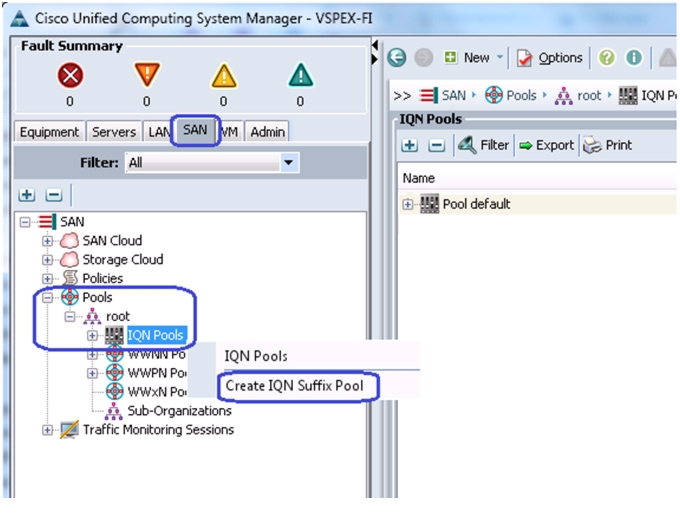This screenshot has height=532, width=680.
Task: Click the major faults orange triangle icon
Action: click(x=147, y=75)
